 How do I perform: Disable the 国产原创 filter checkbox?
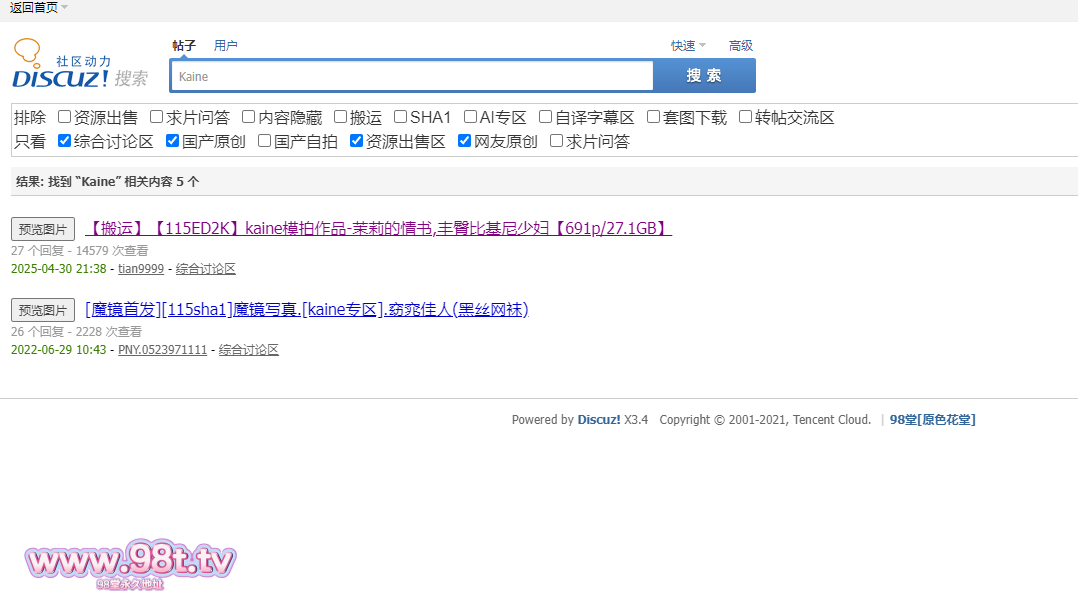pyautogui.click(x=173, y=141)
